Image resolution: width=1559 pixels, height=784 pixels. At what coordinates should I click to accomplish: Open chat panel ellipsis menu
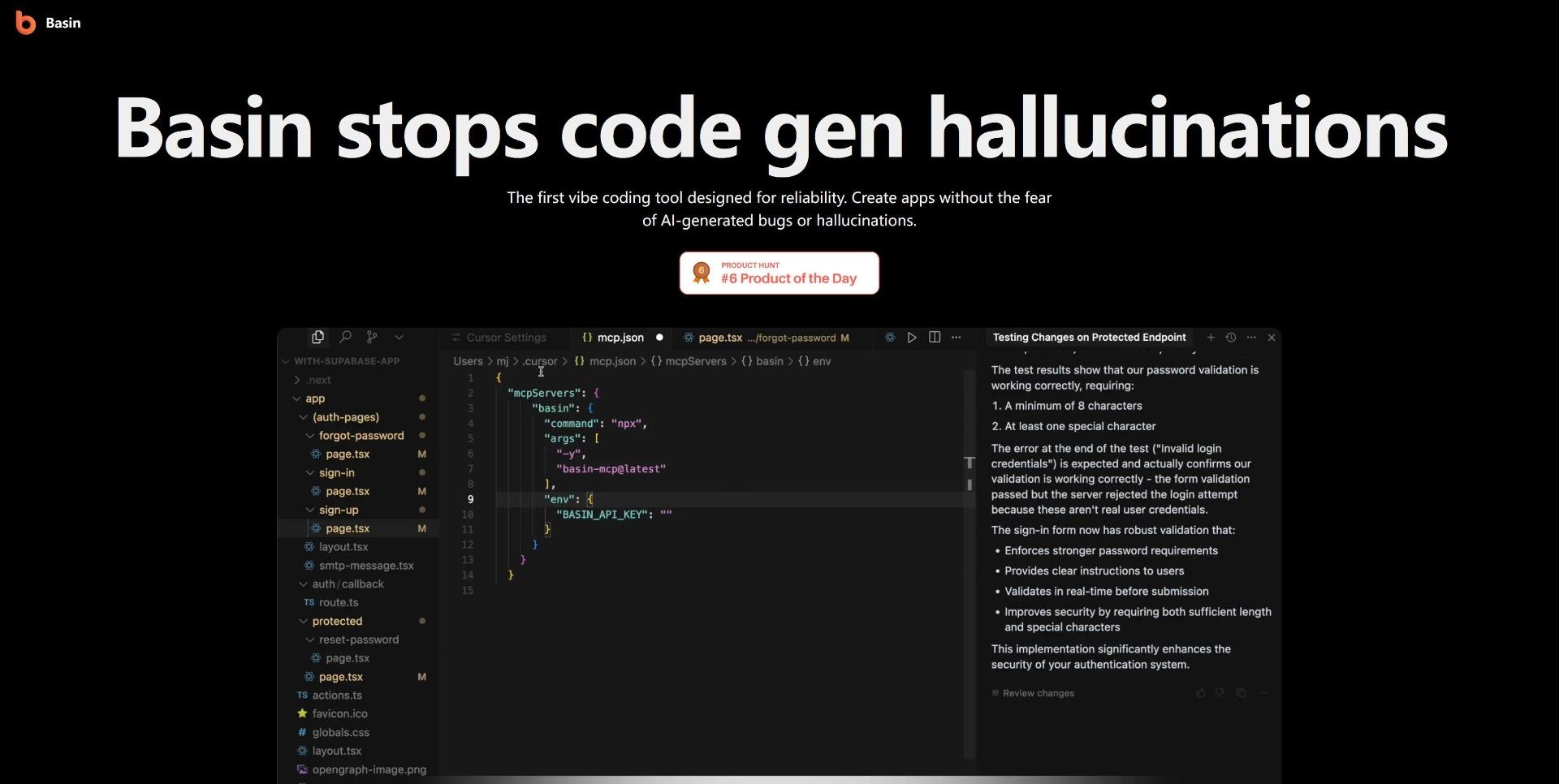tap(1251, 338)
